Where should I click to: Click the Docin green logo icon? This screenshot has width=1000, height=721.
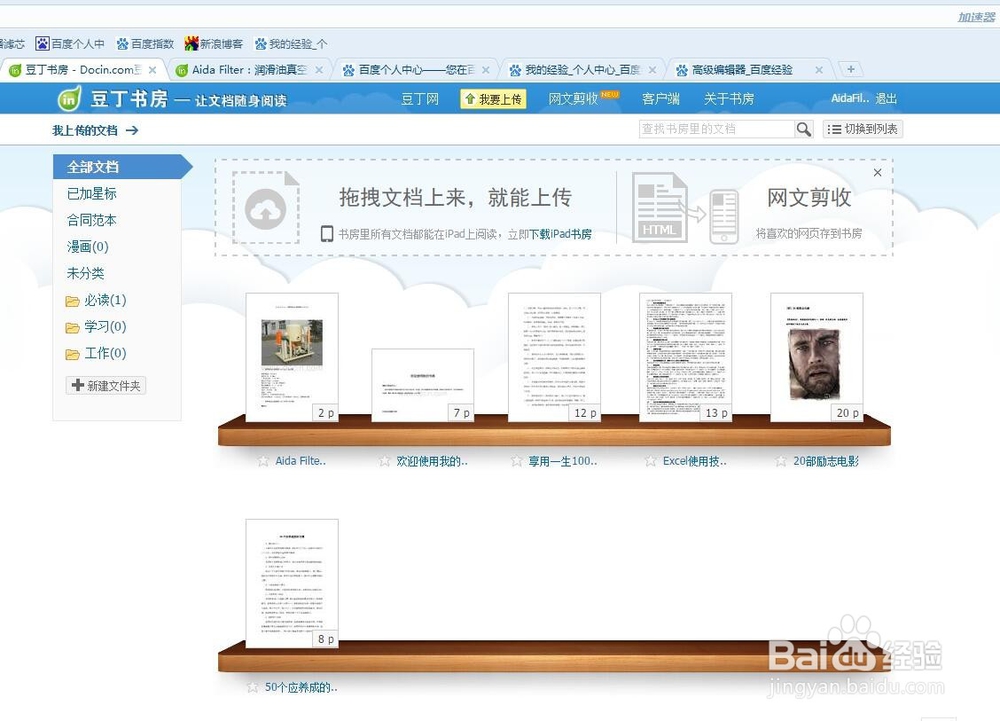coord(70,99)
